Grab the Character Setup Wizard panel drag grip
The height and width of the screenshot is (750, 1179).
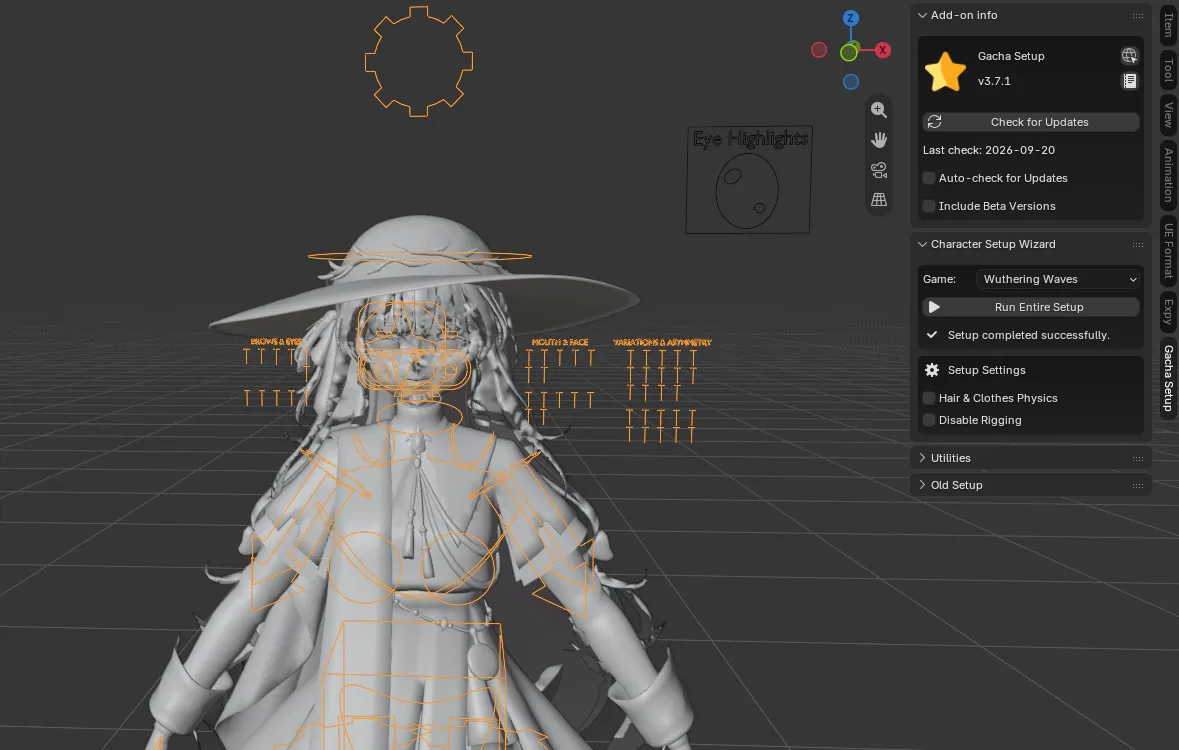1138,244
